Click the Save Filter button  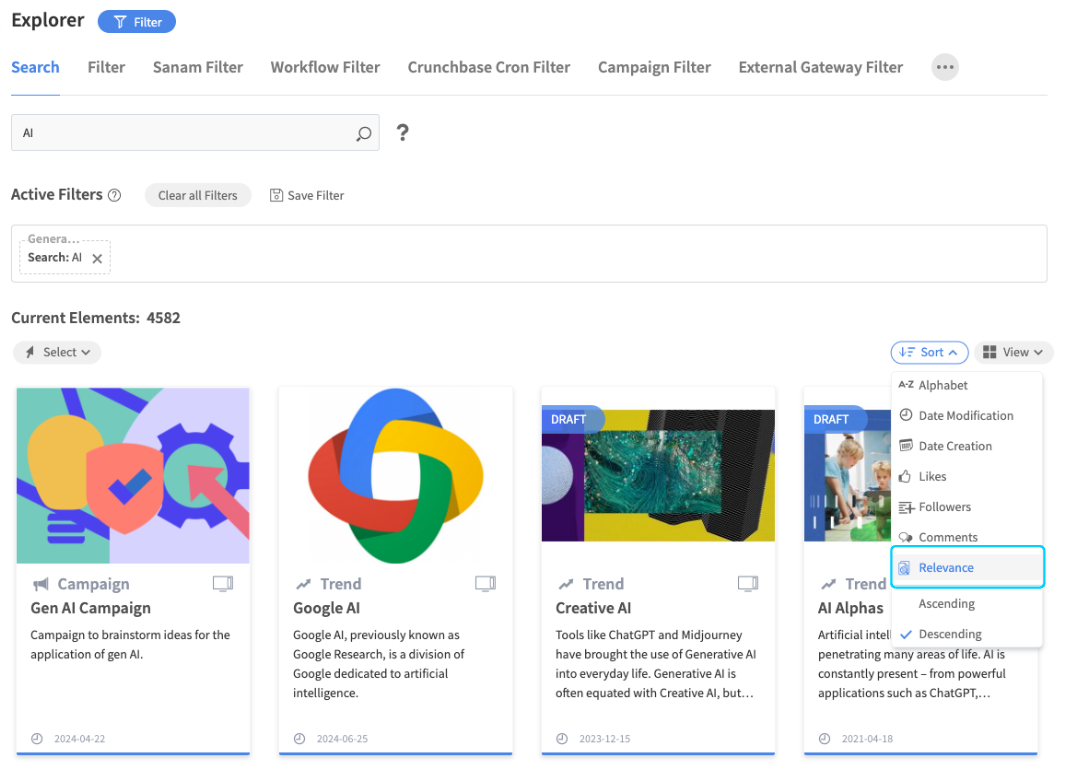coord(307,196)
